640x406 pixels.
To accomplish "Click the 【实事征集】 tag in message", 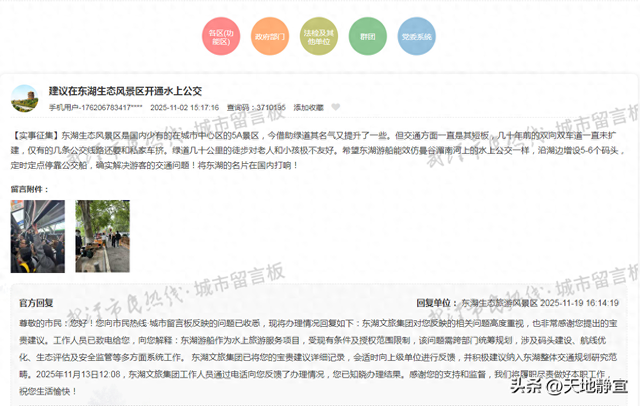I will point(36,135).
